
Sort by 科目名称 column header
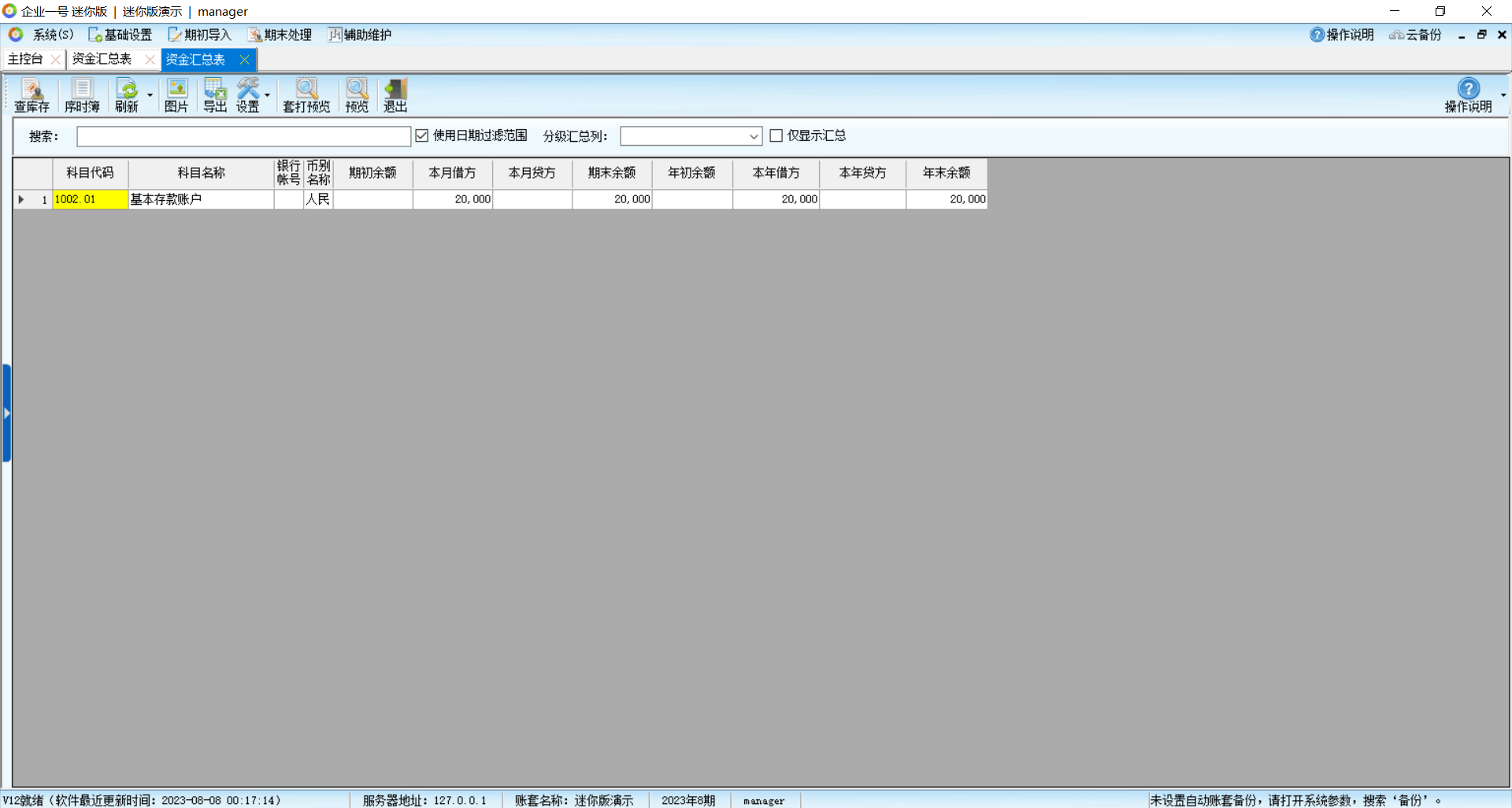[x=201, y=172]
